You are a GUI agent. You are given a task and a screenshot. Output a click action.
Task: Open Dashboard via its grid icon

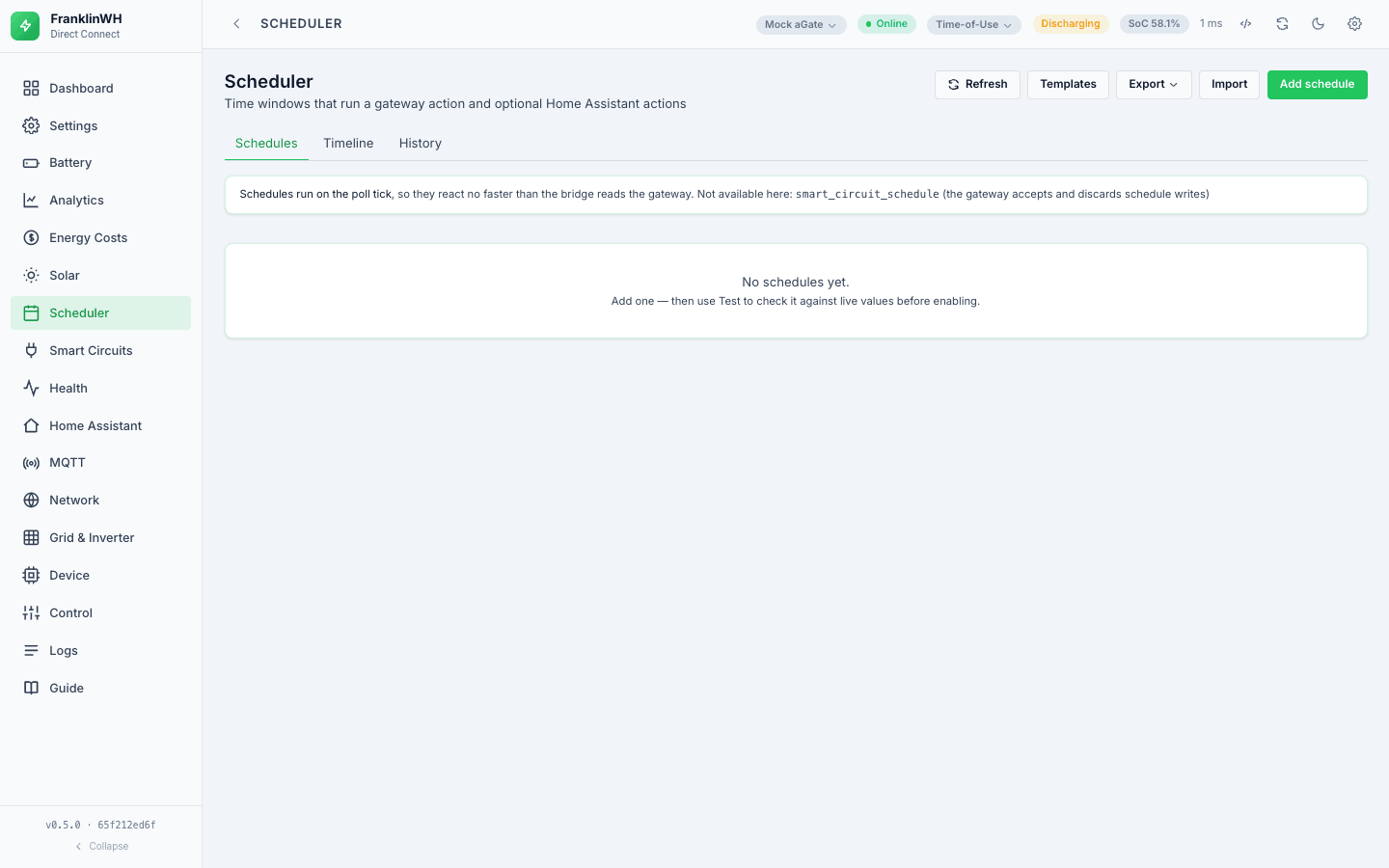[31, 88]
